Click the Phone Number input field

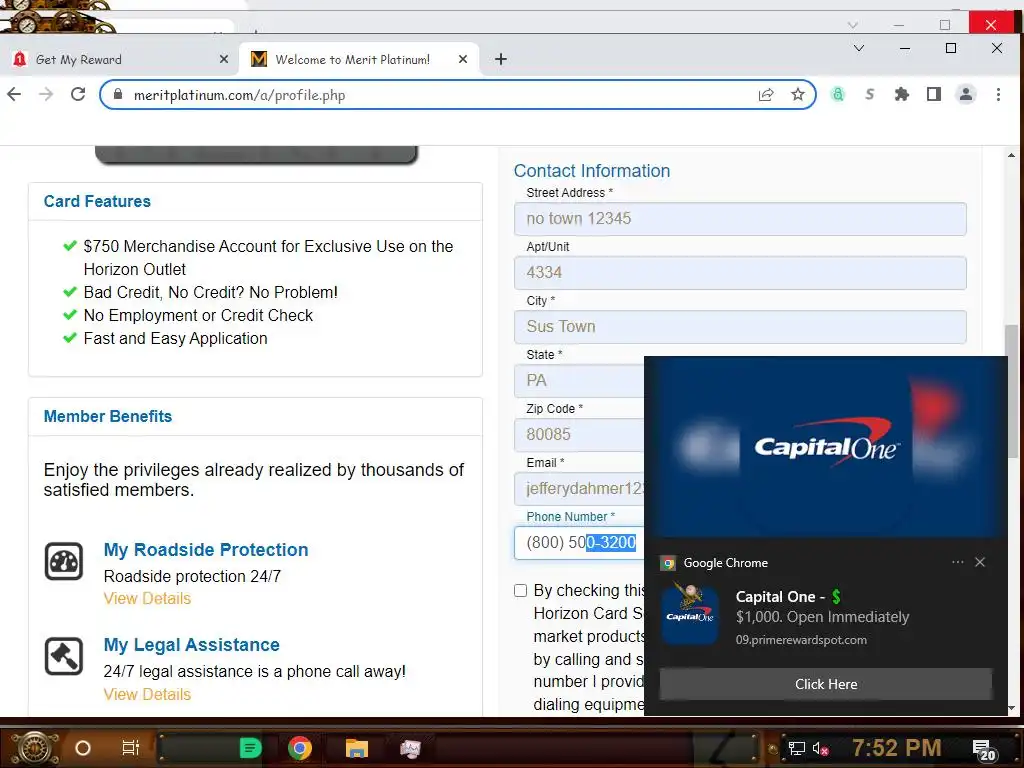[579, 543]
